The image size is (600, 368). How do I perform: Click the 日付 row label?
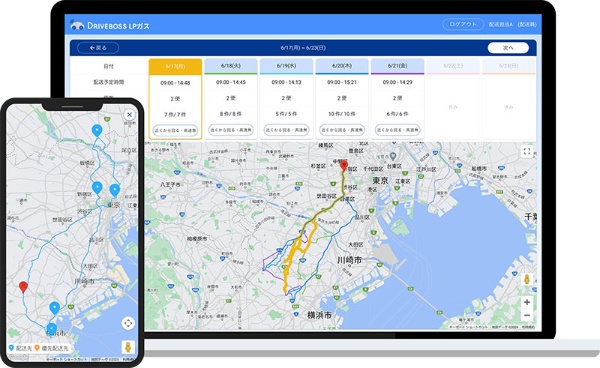[x=109, y=66]
